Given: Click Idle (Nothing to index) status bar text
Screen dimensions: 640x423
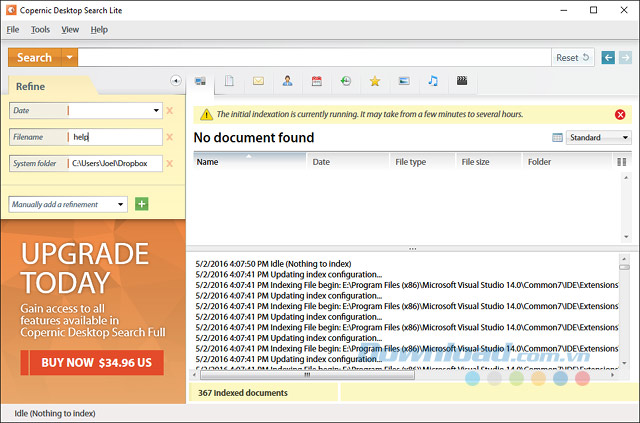Looking at the screenshot, I should 55,413.
